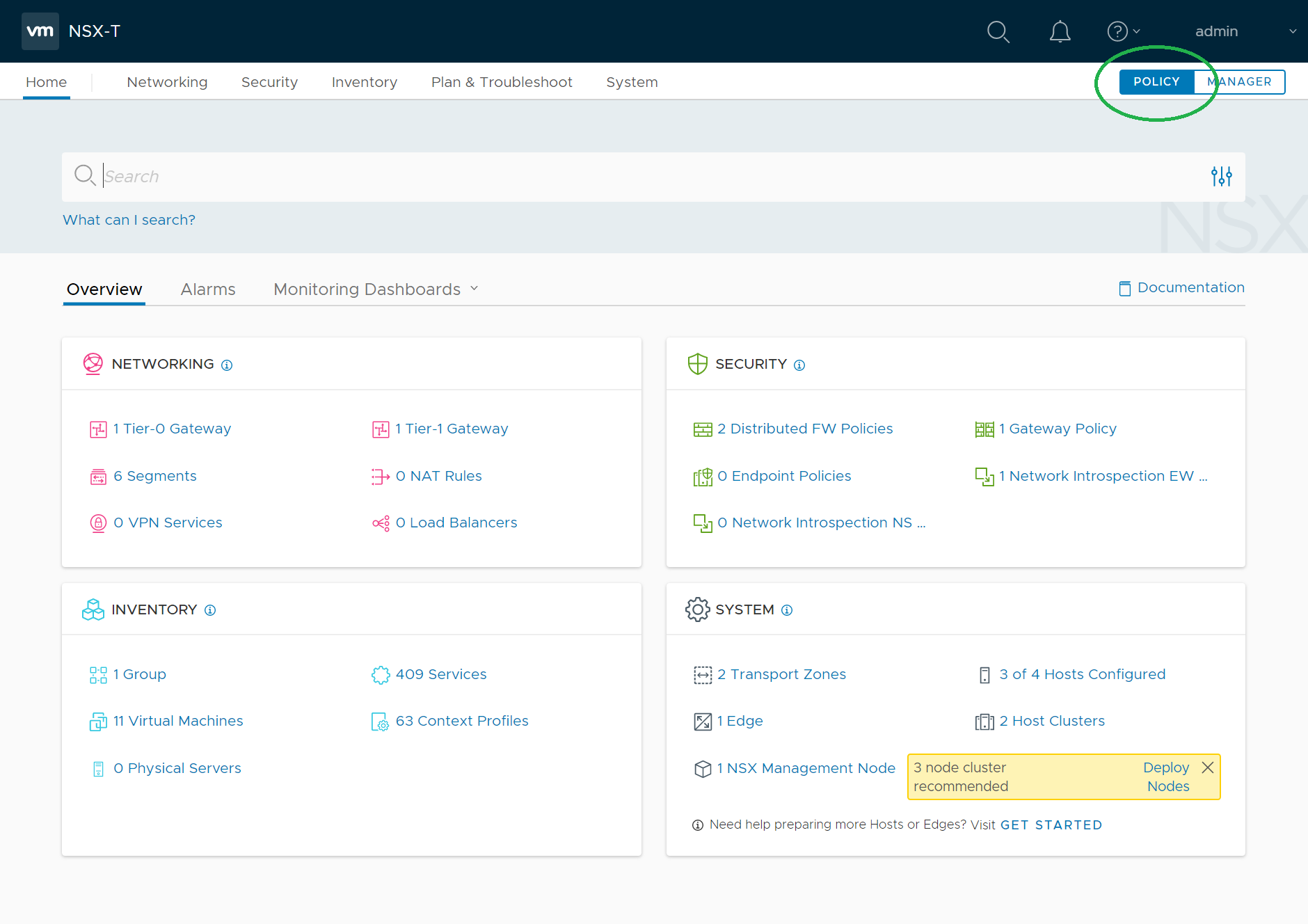The image size is (1308, 924).
Task: Click the VPN Services lock icon
Action: (x=98, y=523)
